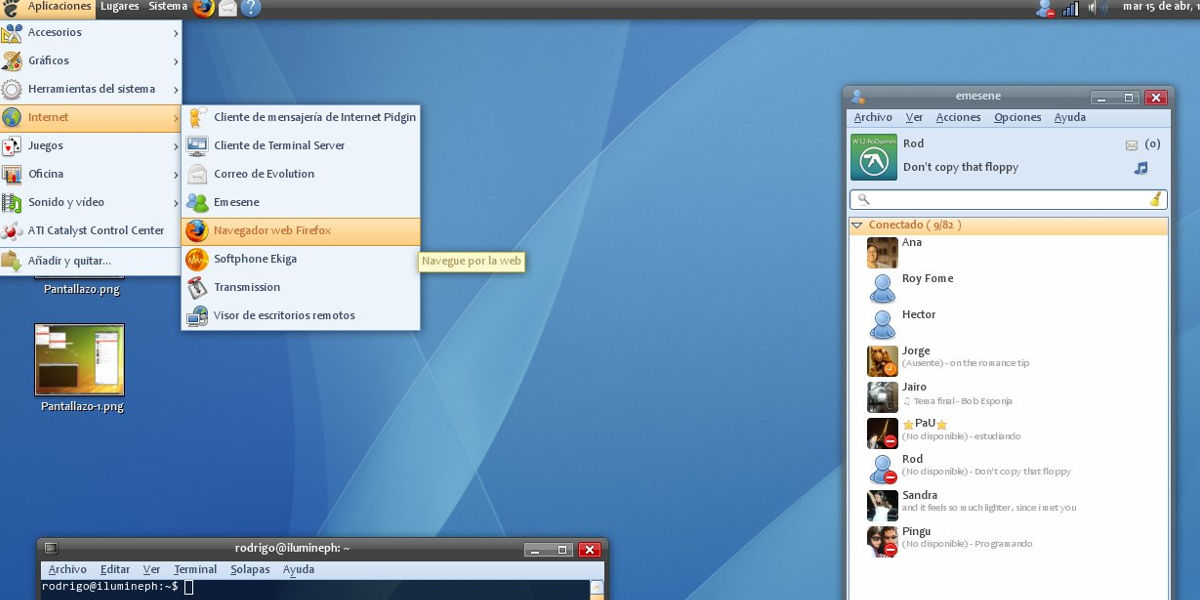1200x600 pixels.
Task: Expand the Sonido y vídeo submenu
Action: pyautogui.click(x=90, y=202)
